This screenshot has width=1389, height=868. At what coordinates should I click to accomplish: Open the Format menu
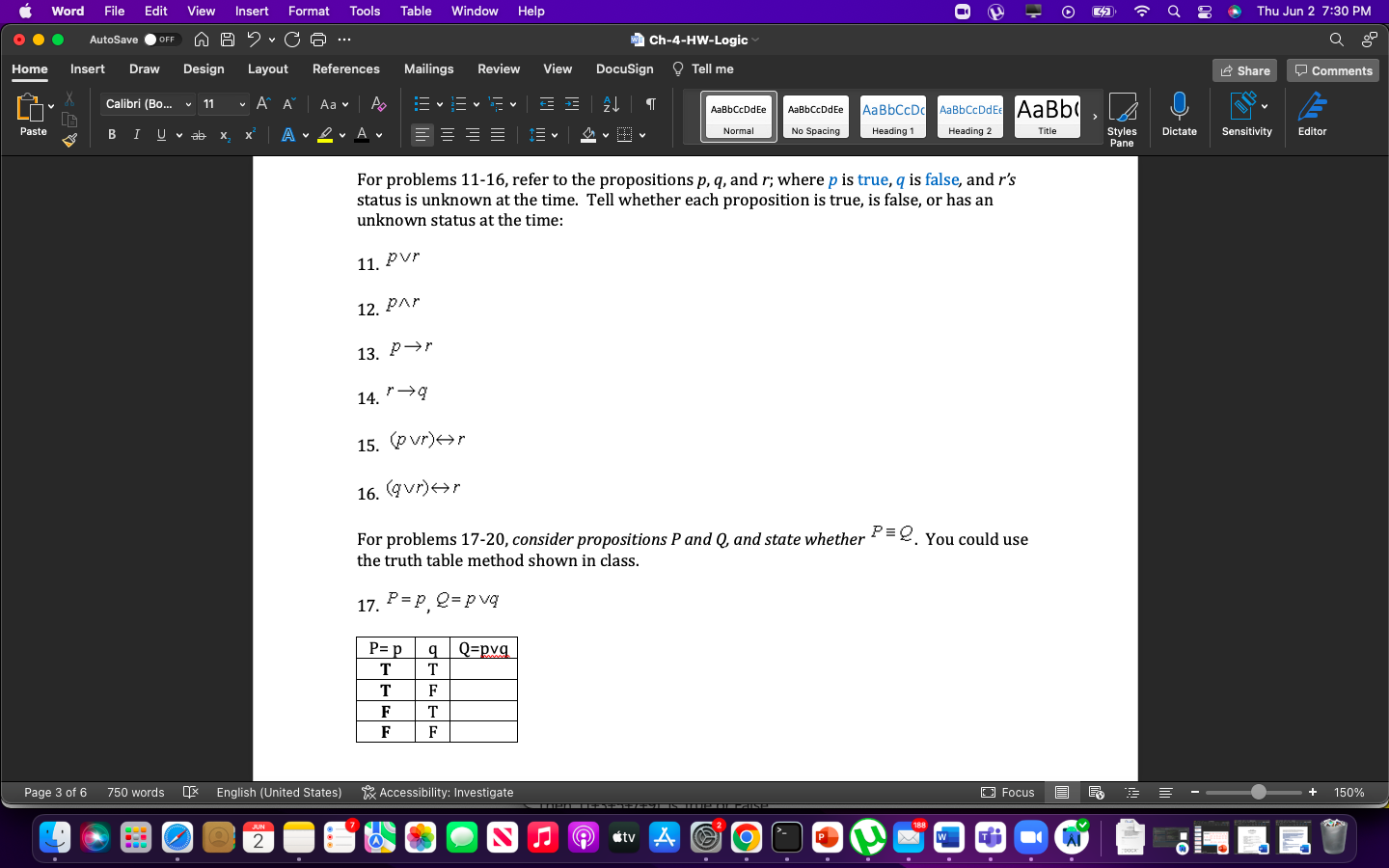coord(308,11)
